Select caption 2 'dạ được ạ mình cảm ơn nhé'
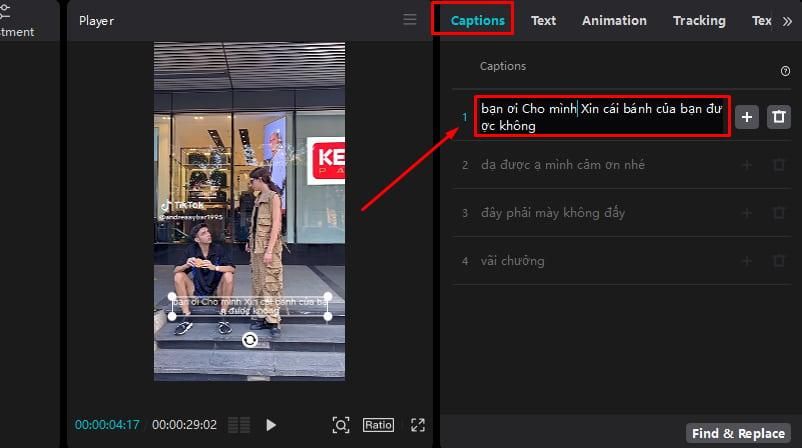The image size is (802, 448). point(563,165)
